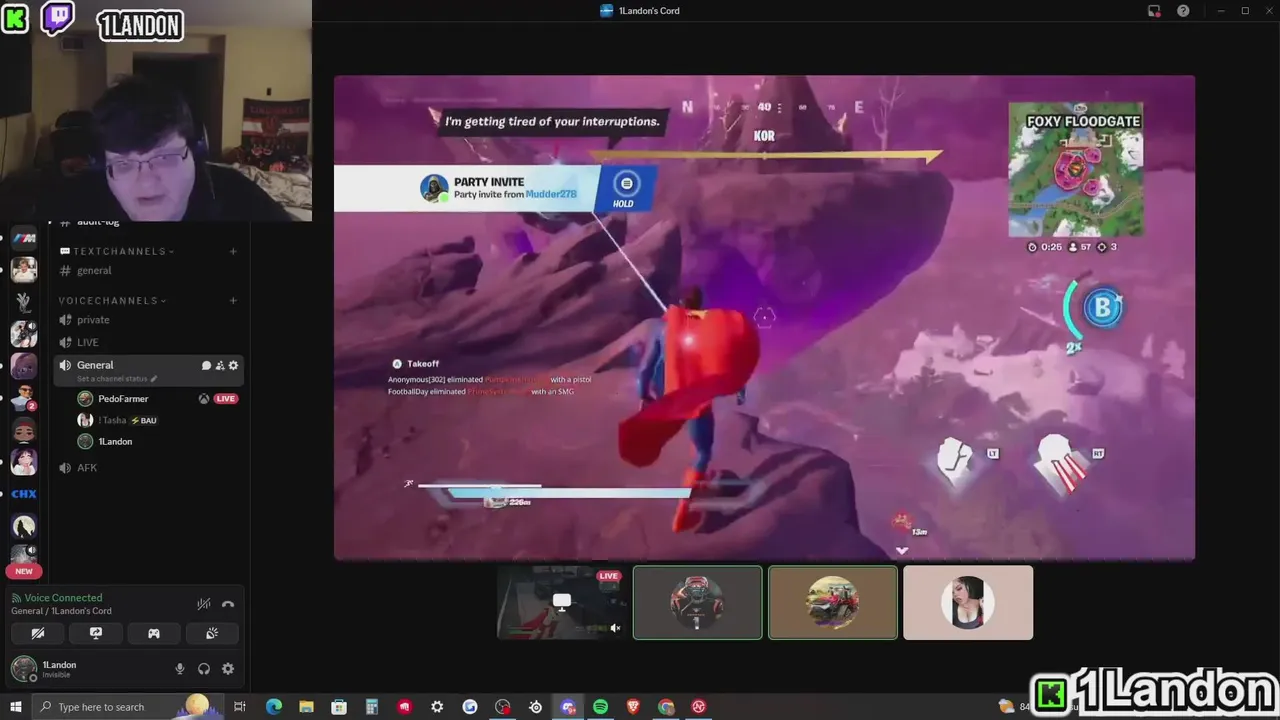This screenshot has width=1280, height=720.
Task: Click the inbox icon in Discord title bar
Action: 1154,11
